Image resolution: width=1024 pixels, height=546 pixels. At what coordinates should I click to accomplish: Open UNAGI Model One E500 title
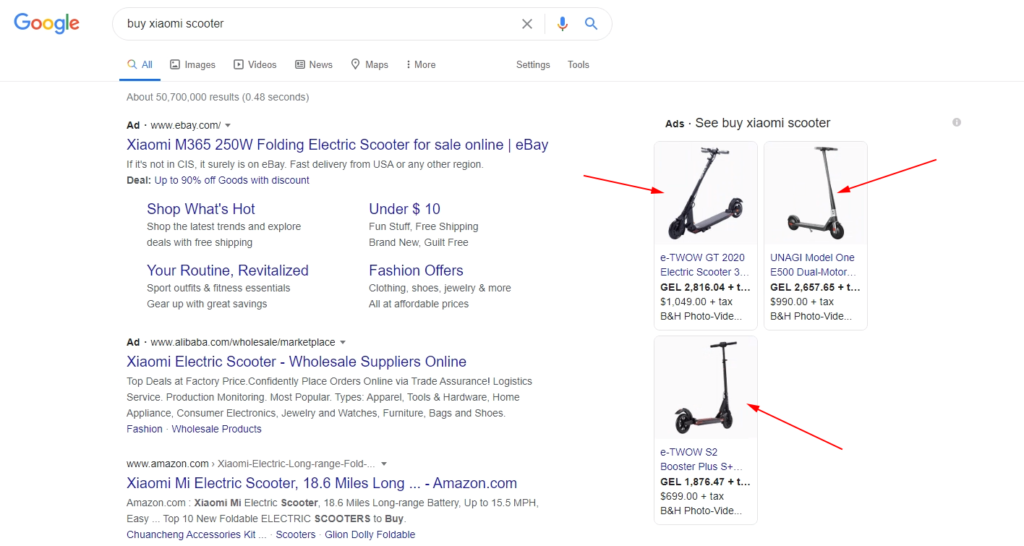coord(813,265)
